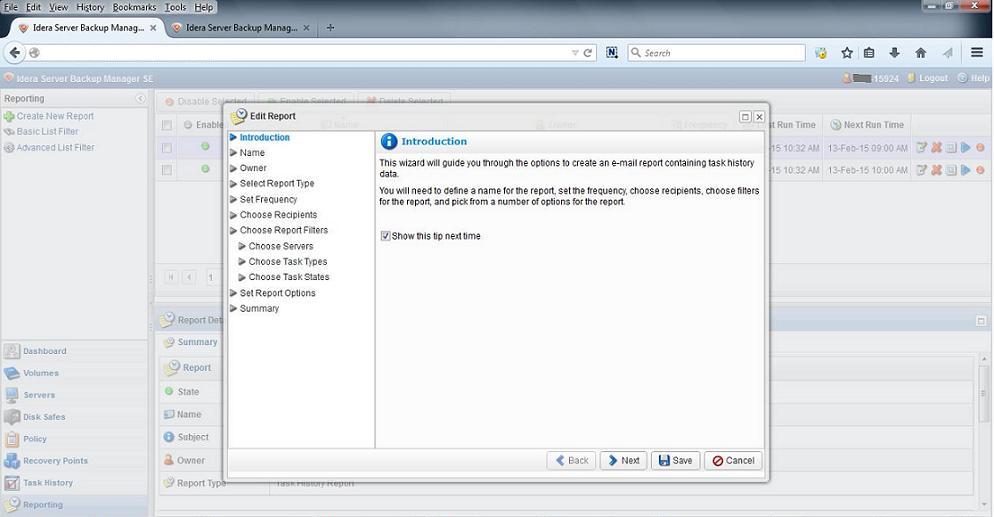Go to the Set Report Options step
The width and height of the screenshot is (994, 517).
tap(278, 293)
